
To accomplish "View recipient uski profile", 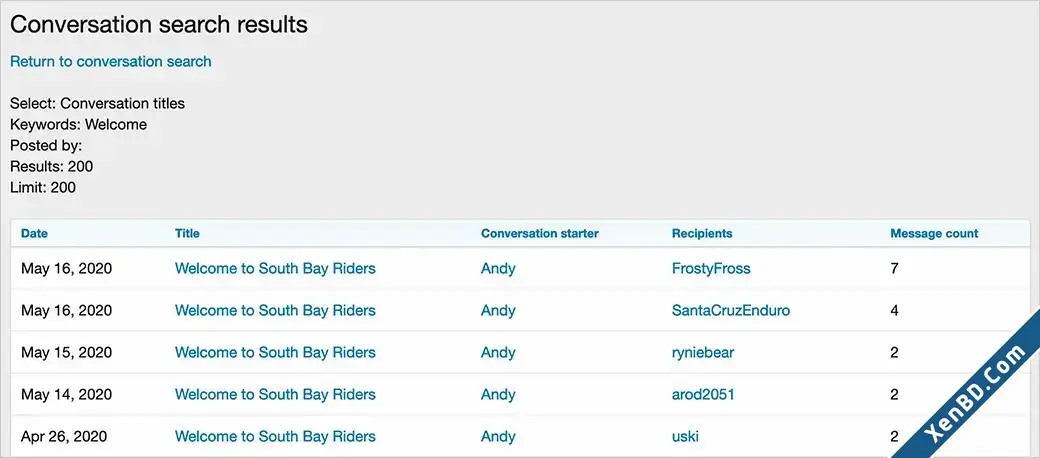I will tap(685, 436).
